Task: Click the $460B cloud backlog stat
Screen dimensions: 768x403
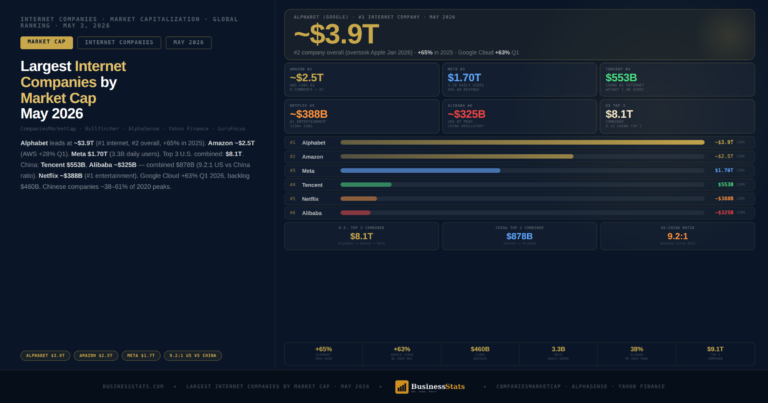Action: pos(480,354)
